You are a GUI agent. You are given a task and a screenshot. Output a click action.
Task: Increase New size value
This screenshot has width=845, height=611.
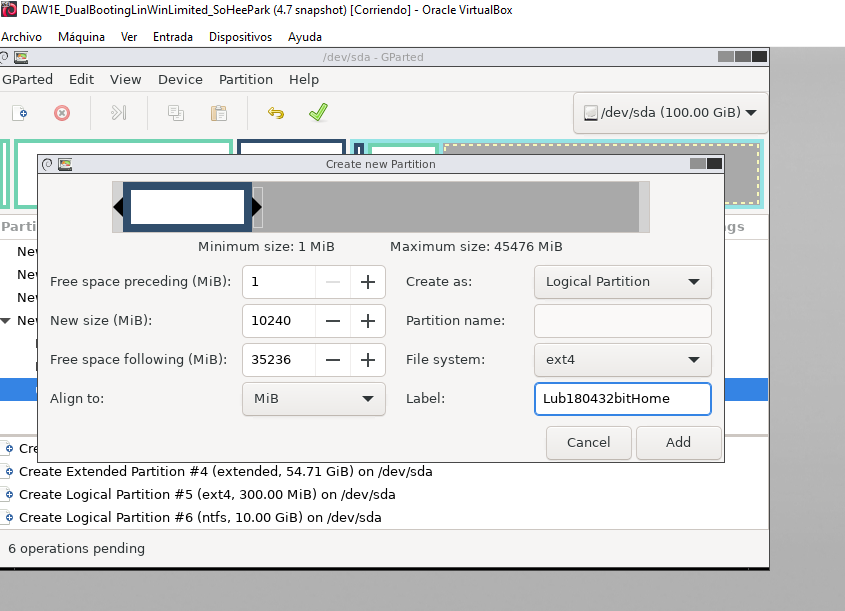tap(368, 321)
